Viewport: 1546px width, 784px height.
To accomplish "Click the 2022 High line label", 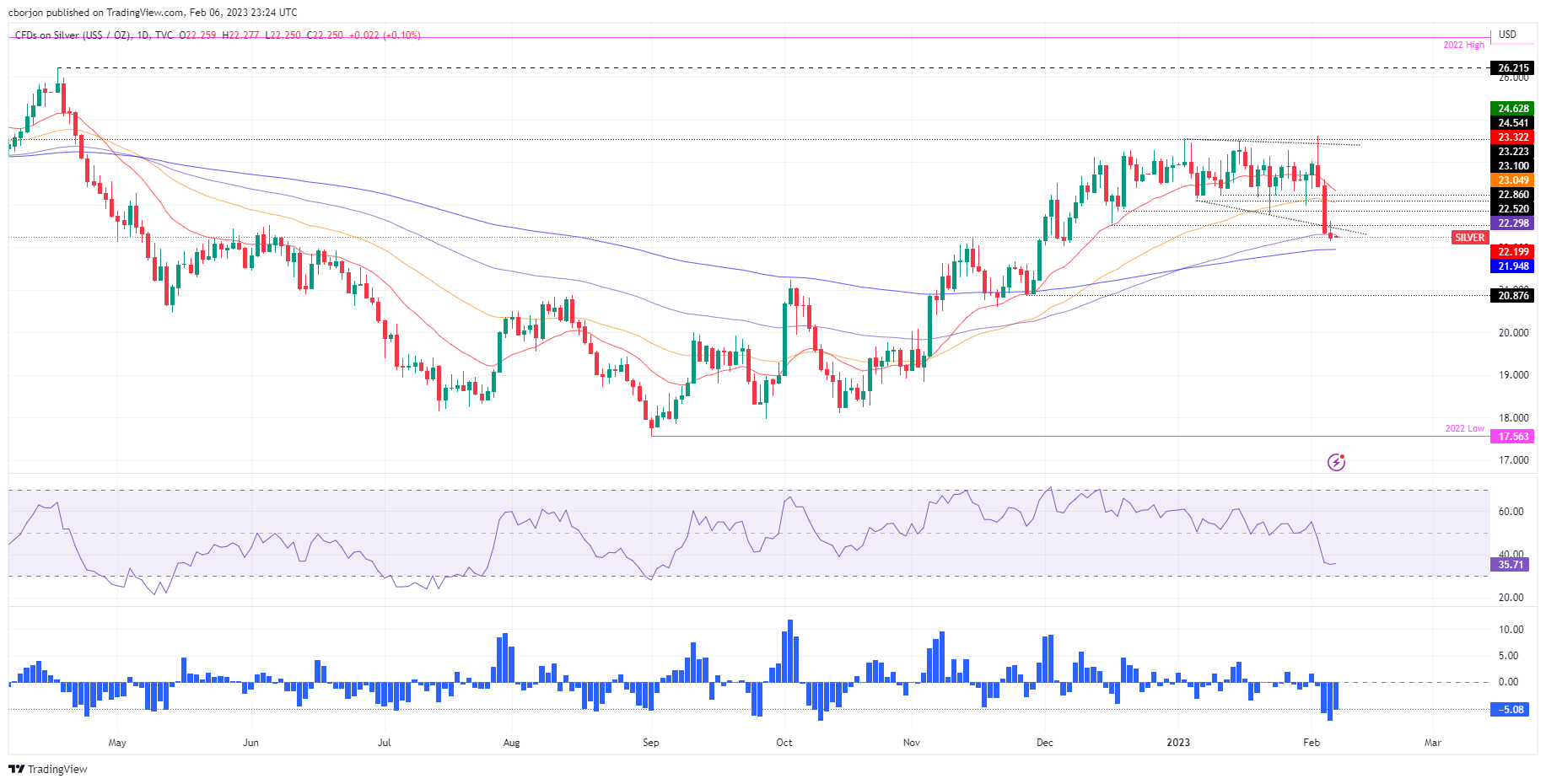I will coord(1463,45).
